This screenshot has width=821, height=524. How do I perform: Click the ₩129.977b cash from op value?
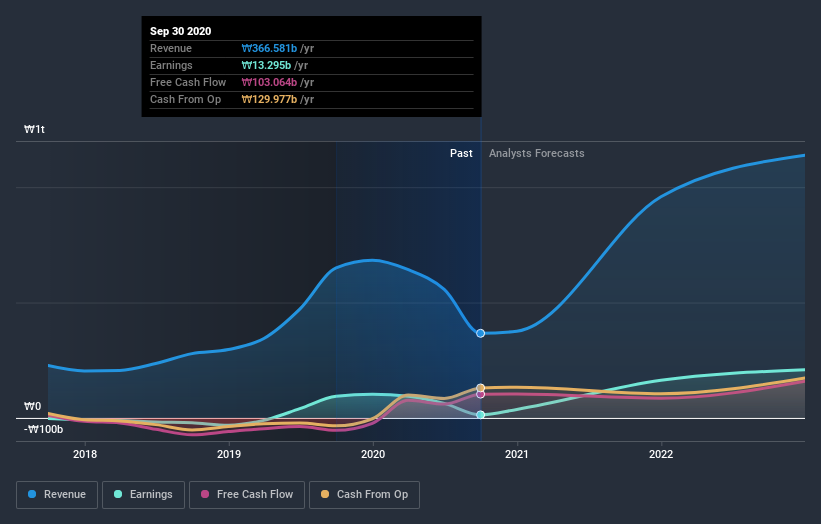click(269, 99)
